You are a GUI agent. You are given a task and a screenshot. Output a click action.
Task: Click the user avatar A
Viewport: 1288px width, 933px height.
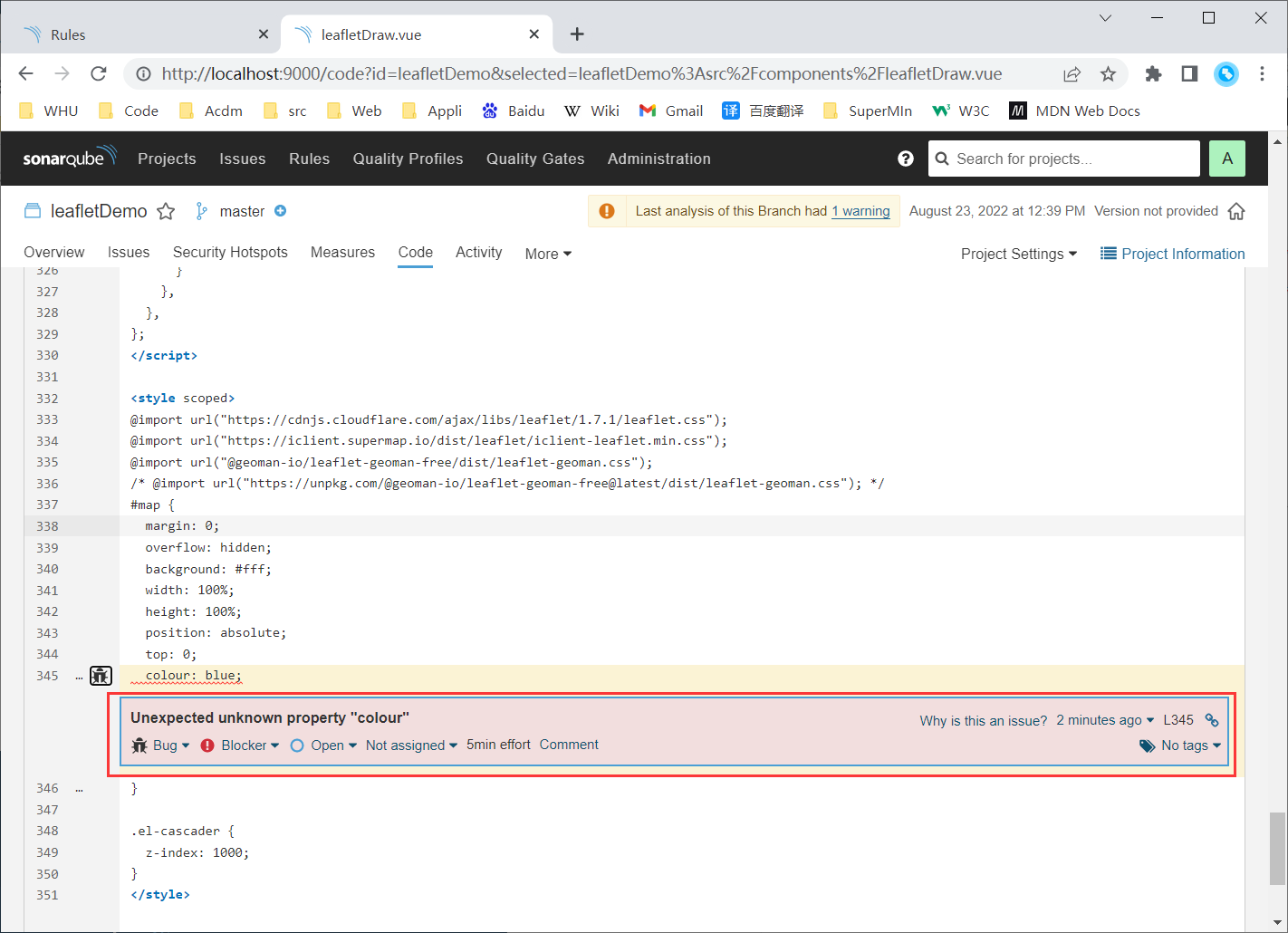pyautogui.click(x=1227, y=159)
